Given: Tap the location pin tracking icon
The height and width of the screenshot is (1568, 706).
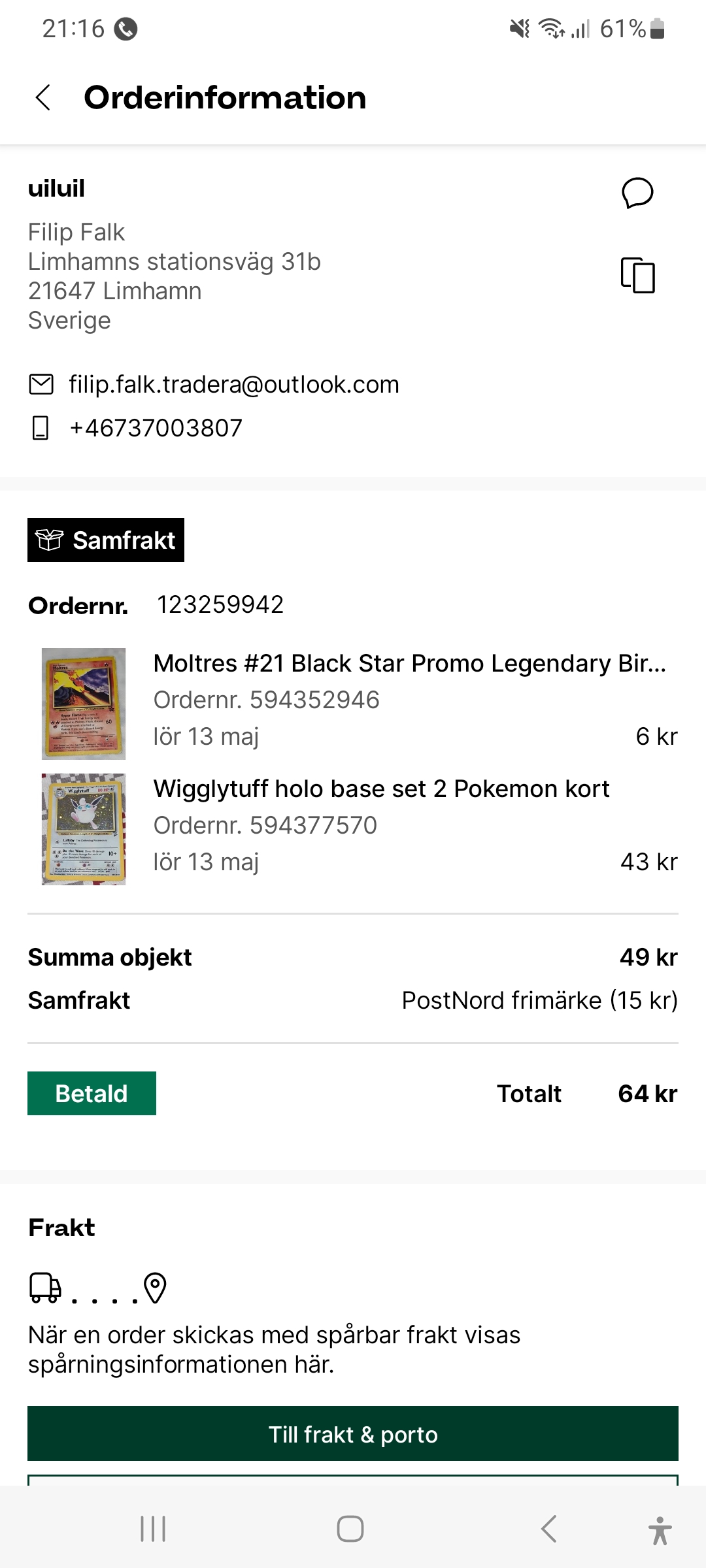Looking at the screenshot, I should point(156,1288).
